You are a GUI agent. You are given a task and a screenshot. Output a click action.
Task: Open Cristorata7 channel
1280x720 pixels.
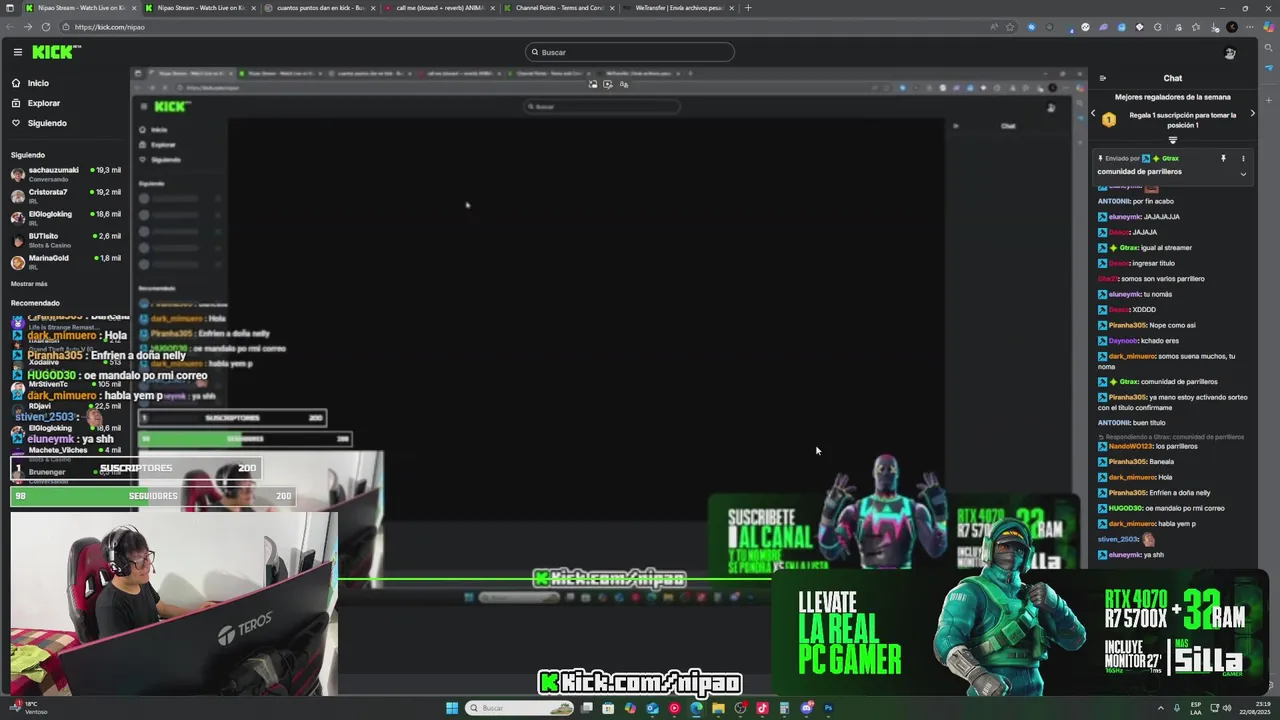click(65, 195)
